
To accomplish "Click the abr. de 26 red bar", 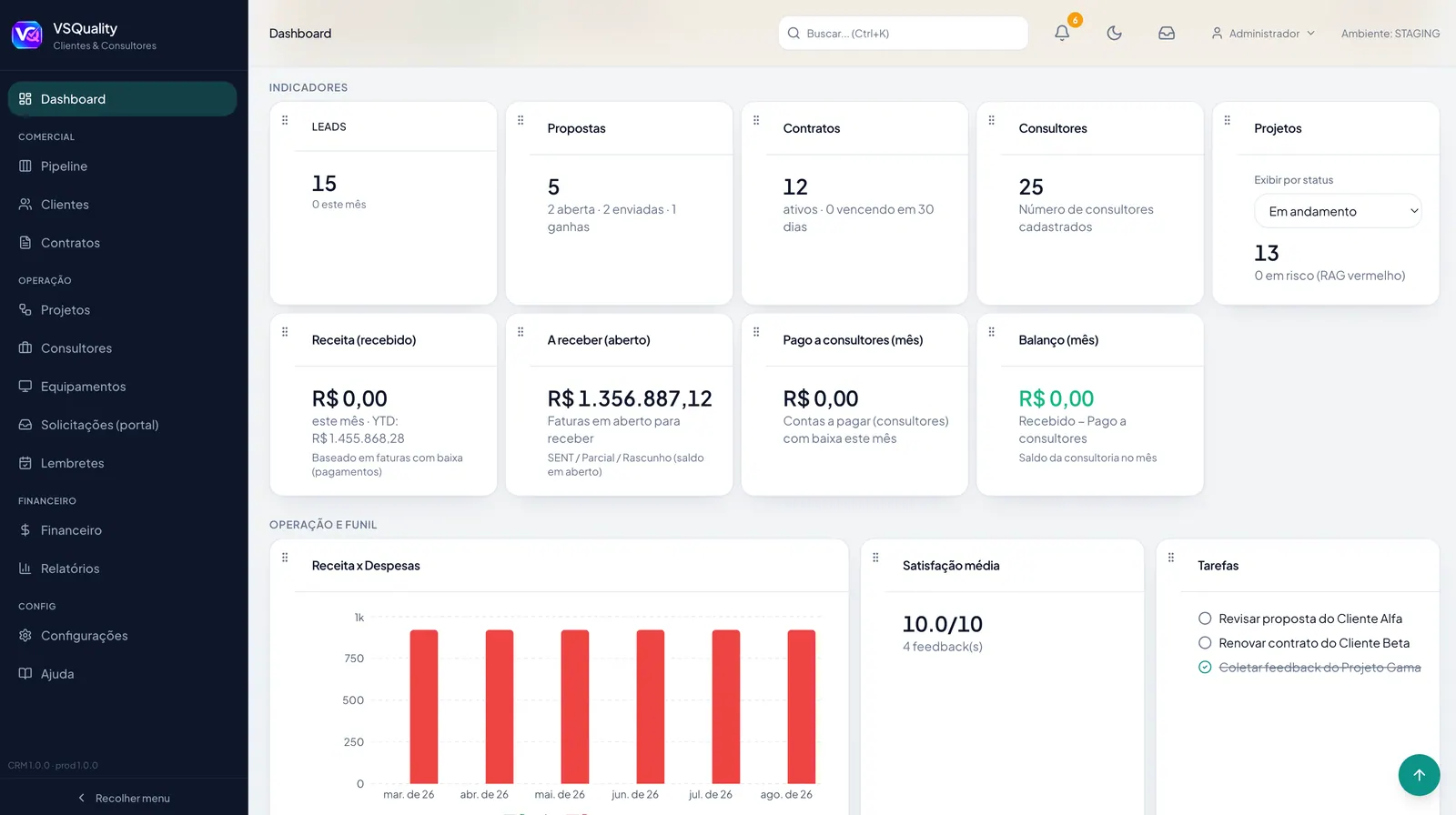I will (500, 707).
